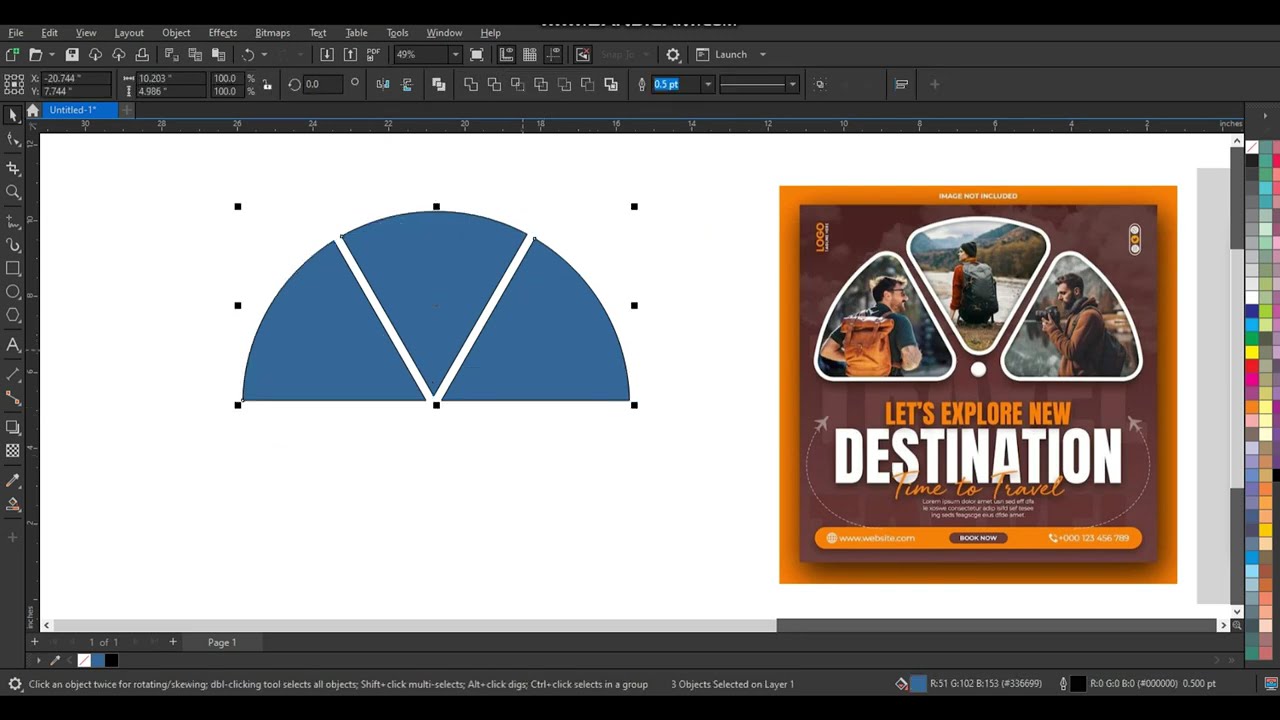Click the object width field
The height and width of the screenshot is (720, 1280).
171,78
